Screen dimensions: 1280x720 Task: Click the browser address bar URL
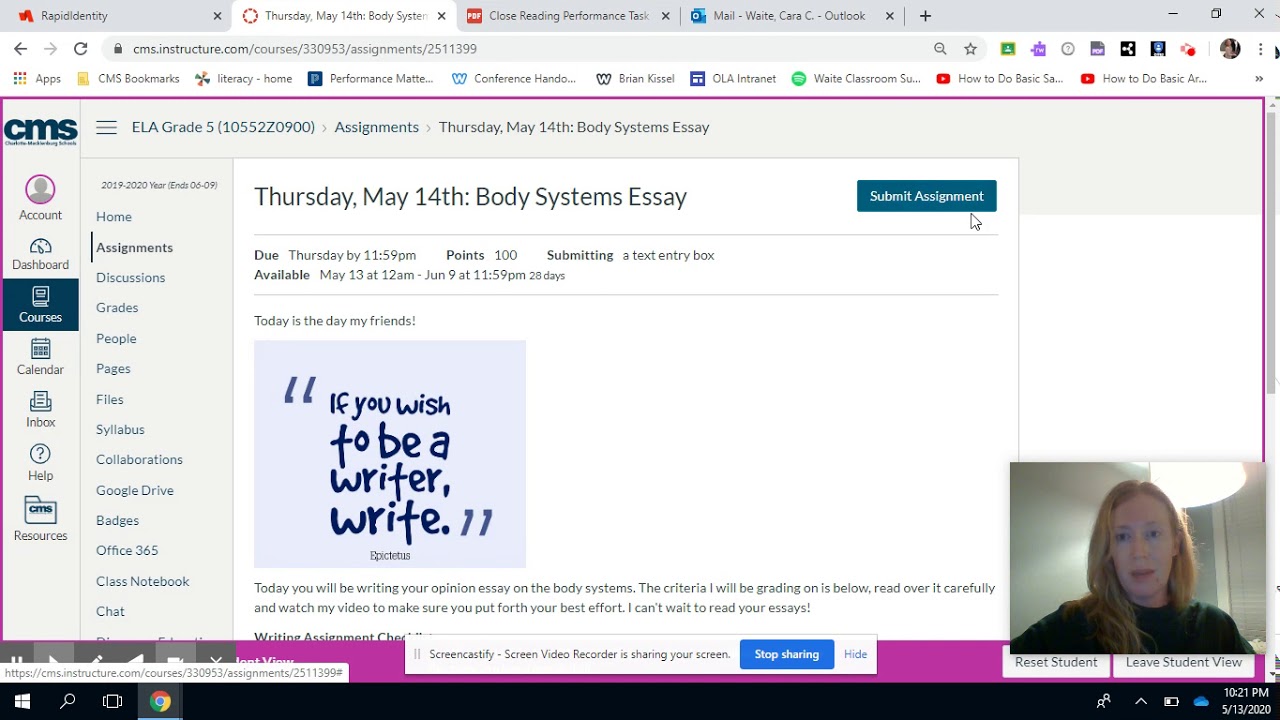click(304, 48)
